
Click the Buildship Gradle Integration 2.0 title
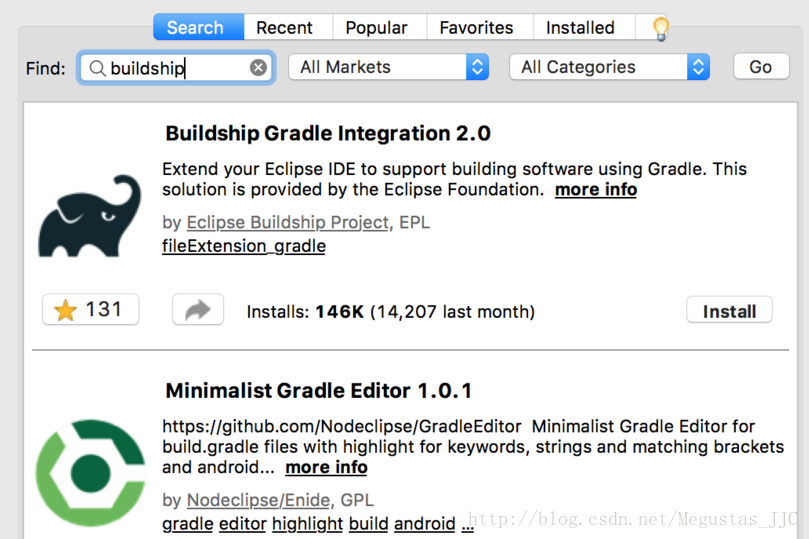click(328, 134)
